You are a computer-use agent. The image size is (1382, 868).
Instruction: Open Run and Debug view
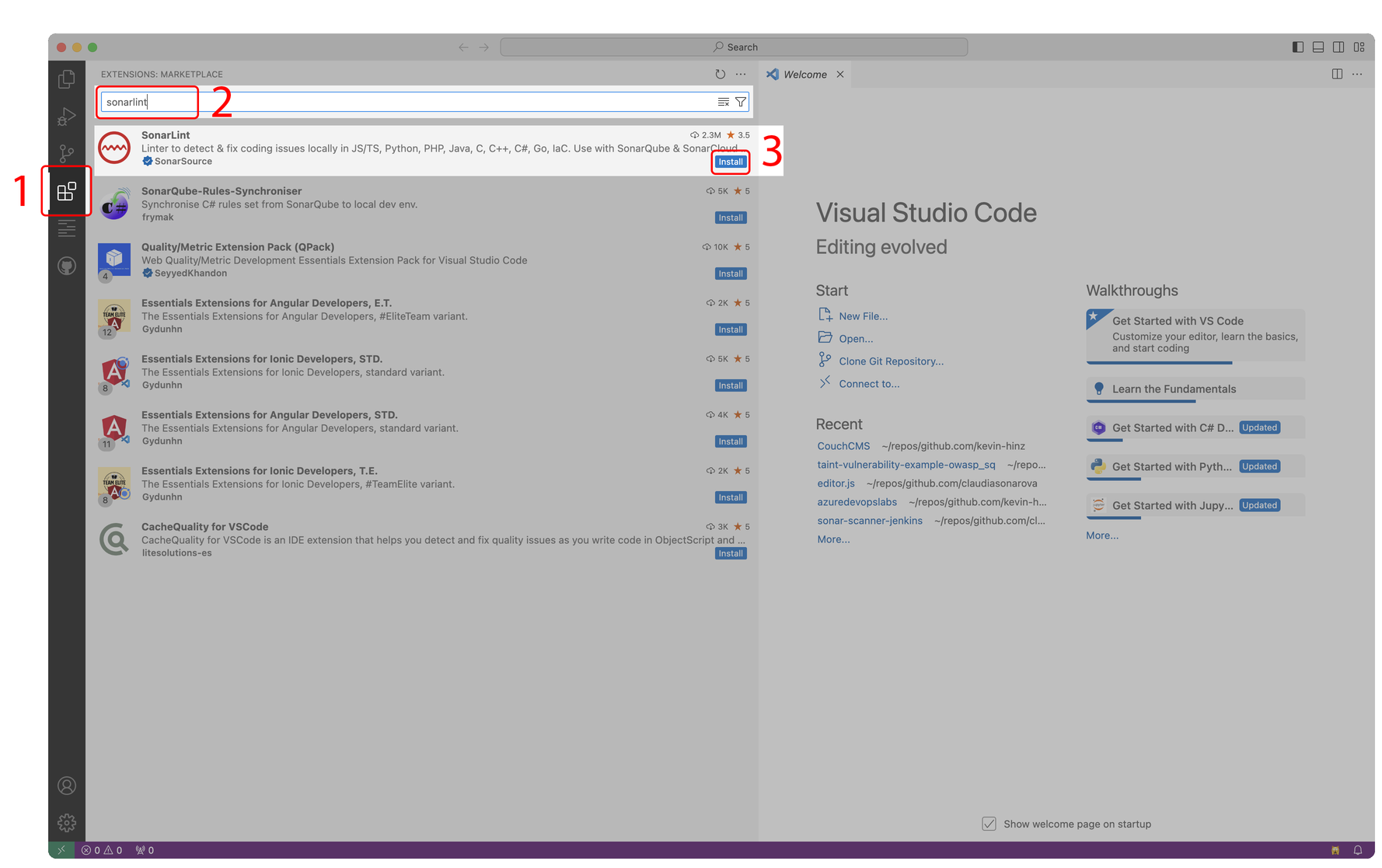tap(67, 117)
